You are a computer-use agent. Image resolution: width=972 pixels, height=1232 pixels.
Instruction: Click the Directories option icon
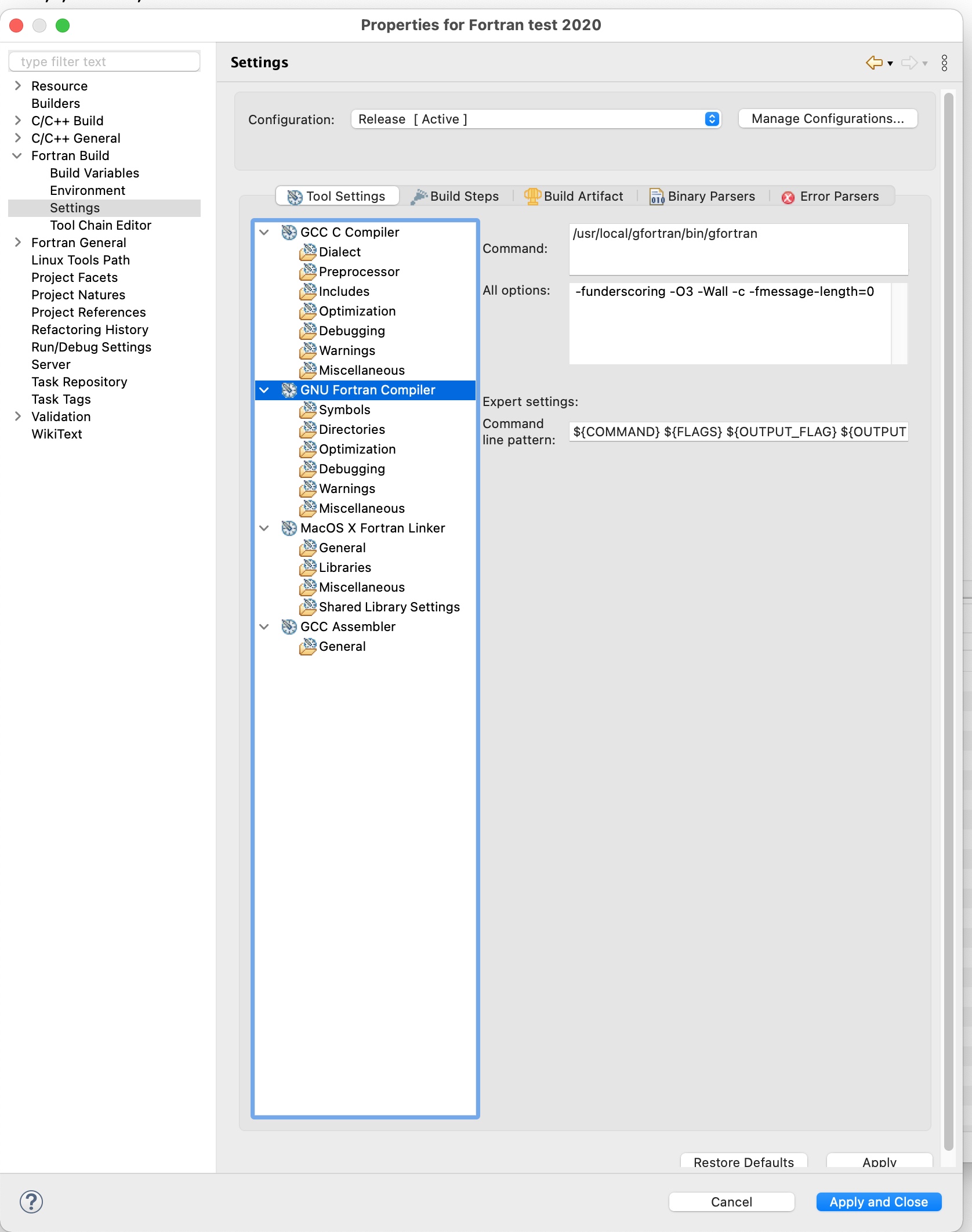point(308,429)
